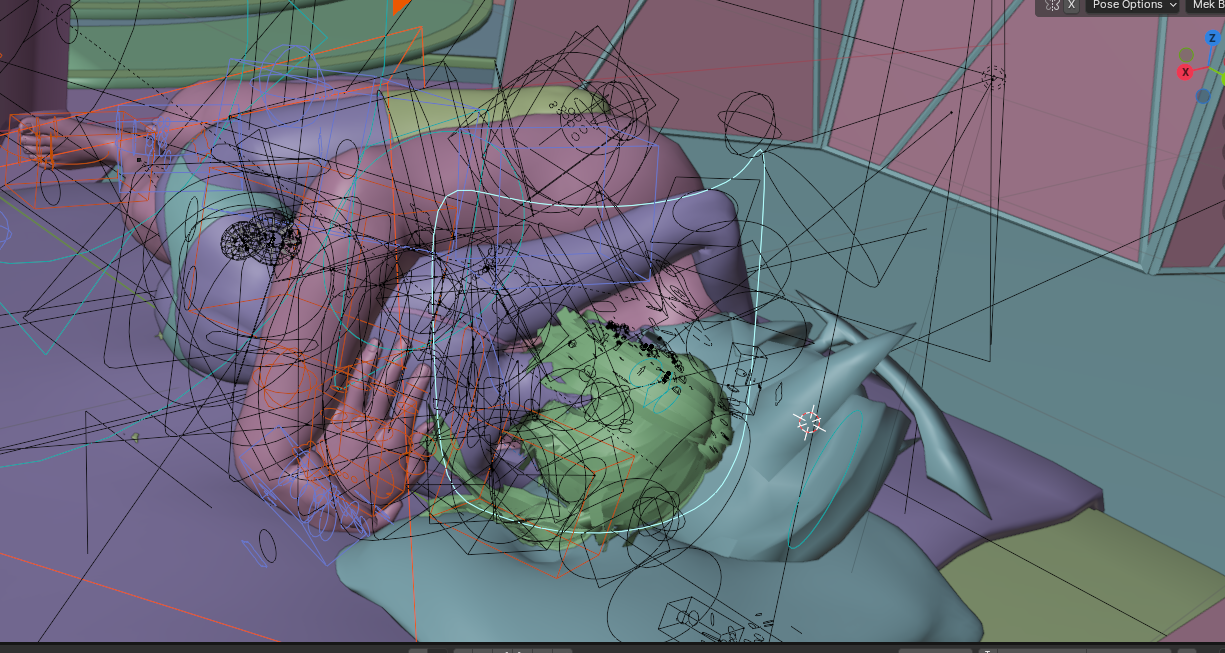Click the X-axis mirror butterfly icon

pos(1051,5)
